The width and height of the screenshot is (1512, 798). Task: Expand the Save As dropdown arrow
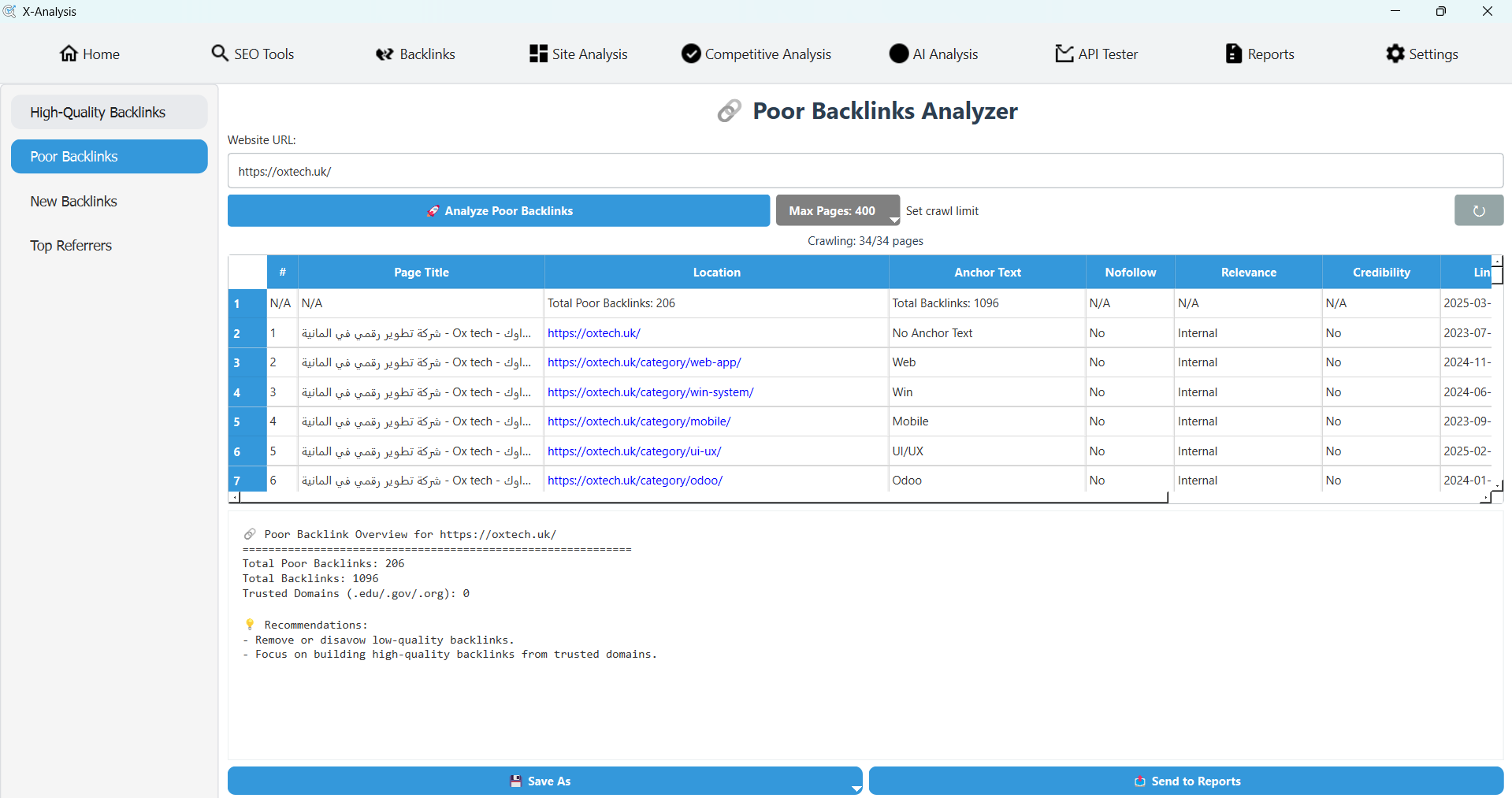[856, 789]
